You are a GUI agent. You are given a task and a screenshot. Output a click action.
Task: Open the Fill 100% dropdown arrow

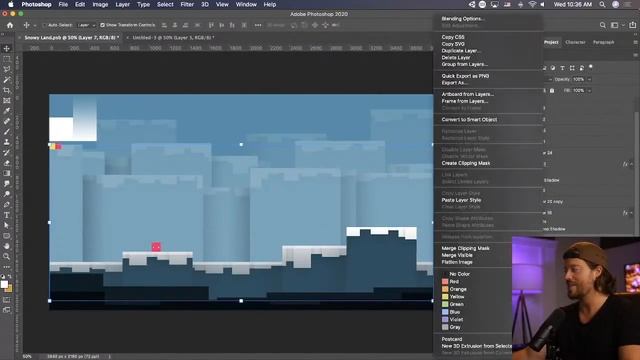point(589,90)
